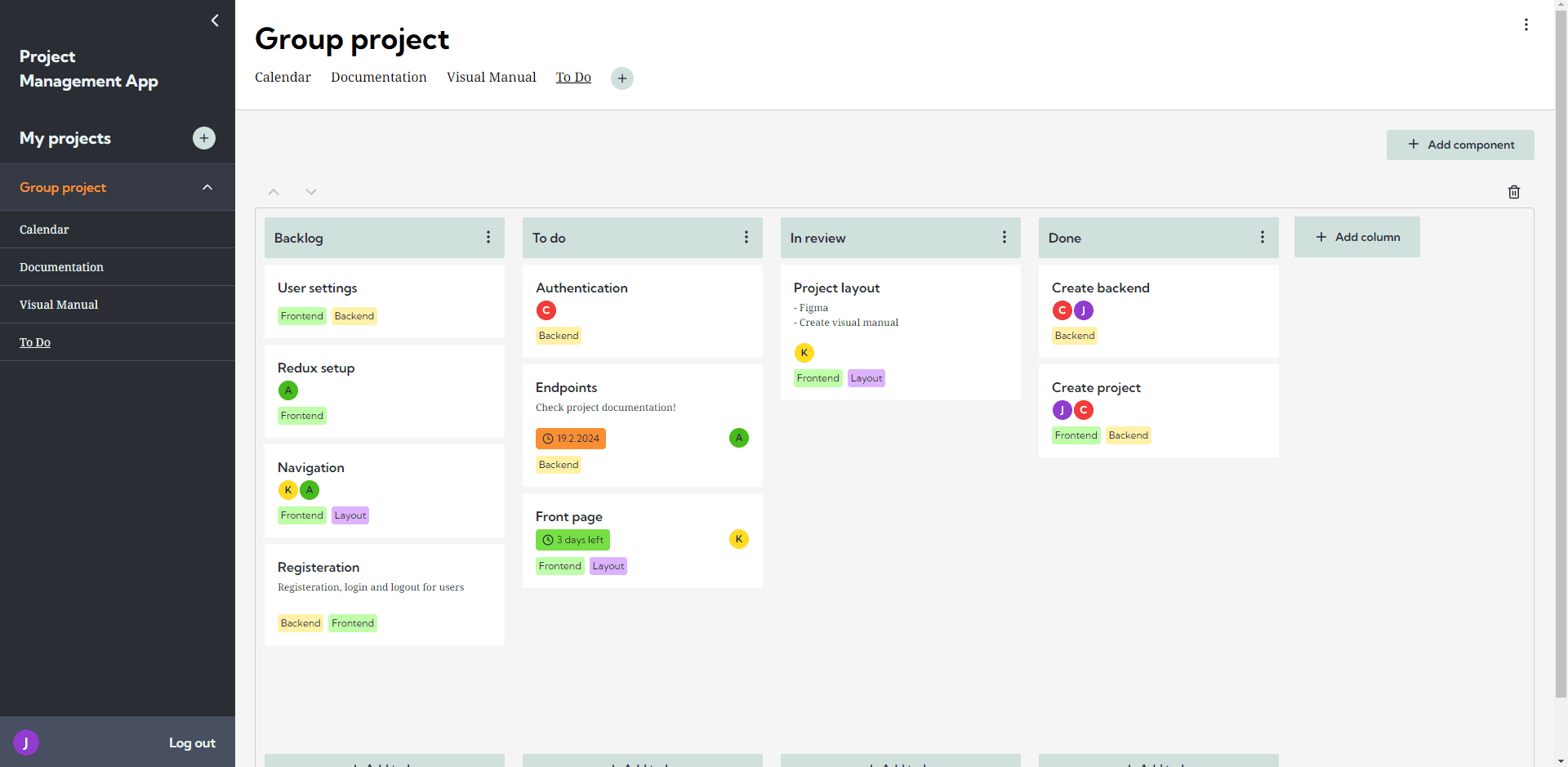Image resolution: width=1568 pixels, height=767 pixels.
Task: Open the board options menu top right
Action: tap(1526, 25)
